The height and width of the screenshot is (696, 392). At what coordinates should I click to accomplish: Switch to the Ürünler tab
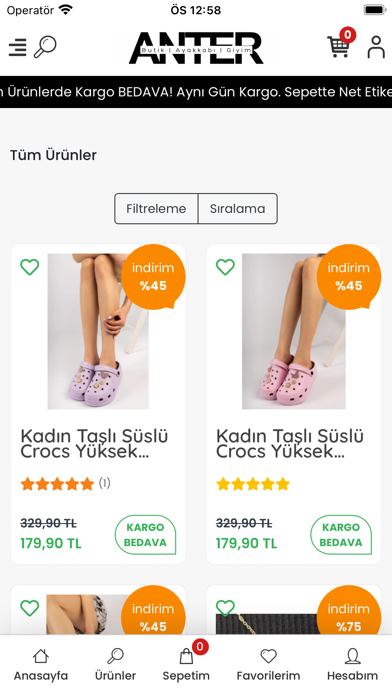pyautogui.click(x=115, y=665)
